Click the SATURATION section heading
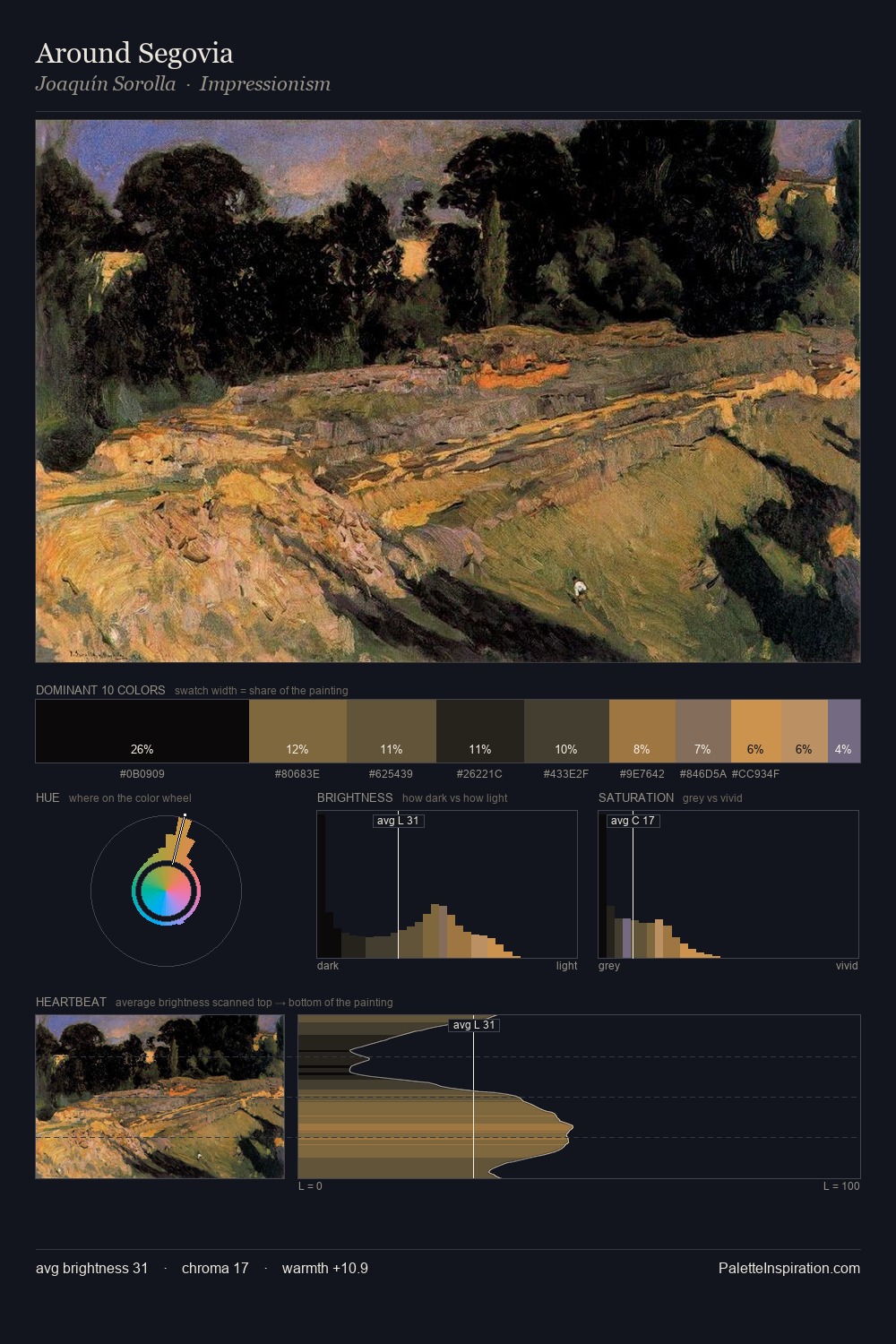The height and width of the screenshot is (1344, 896). click(x=636, y=798)
